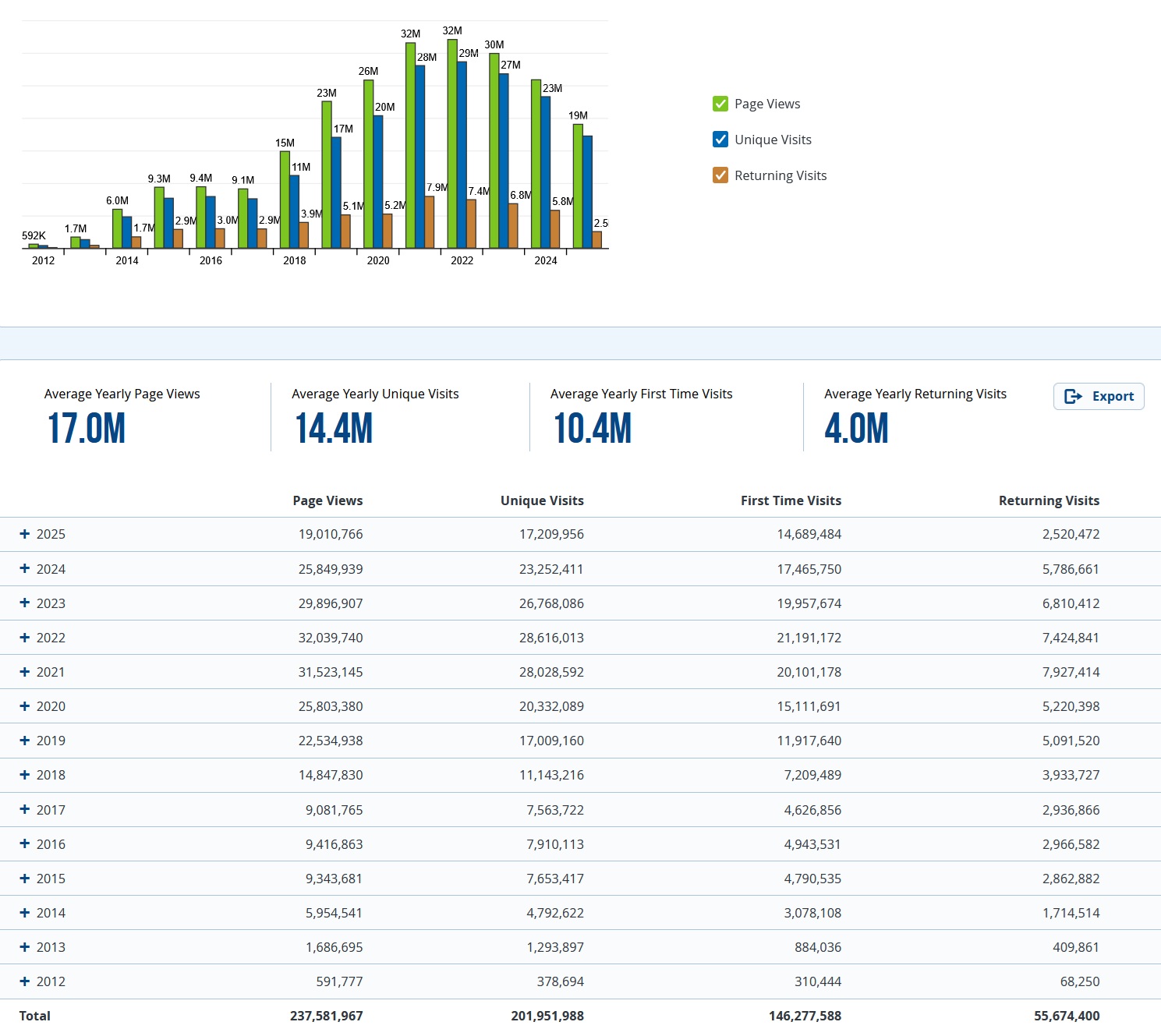Expand the 2023 row plus icon
Viewport: 1161px width, 1036px height.
[25, 603]
